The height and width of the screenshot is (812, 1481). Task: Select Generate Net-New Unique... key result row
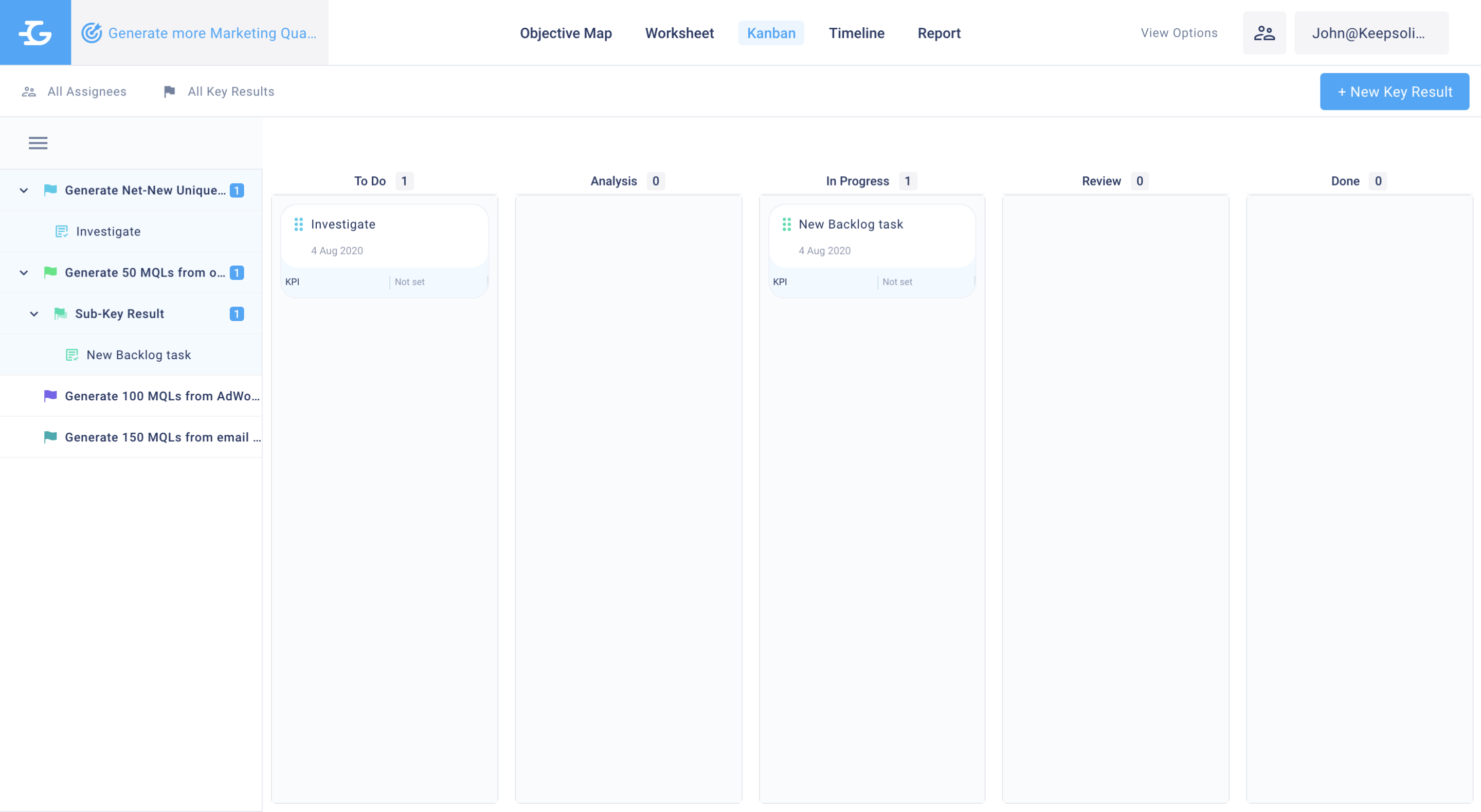pyautogui.click(x=131, y=190)
